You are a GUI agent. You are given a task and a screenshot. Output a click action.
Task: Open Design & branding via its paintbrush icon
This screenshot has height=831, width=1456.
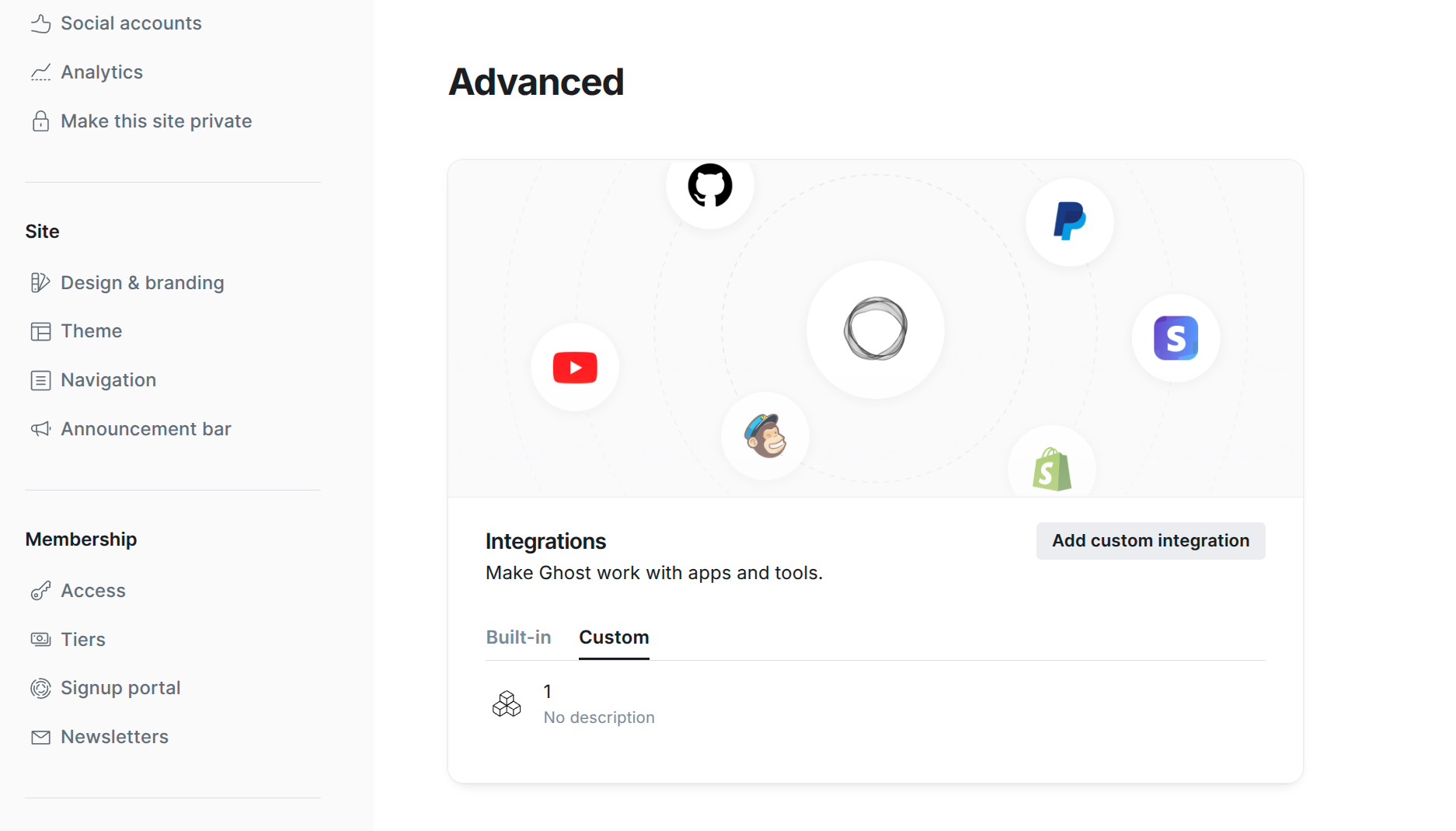(x=41, y=282)
